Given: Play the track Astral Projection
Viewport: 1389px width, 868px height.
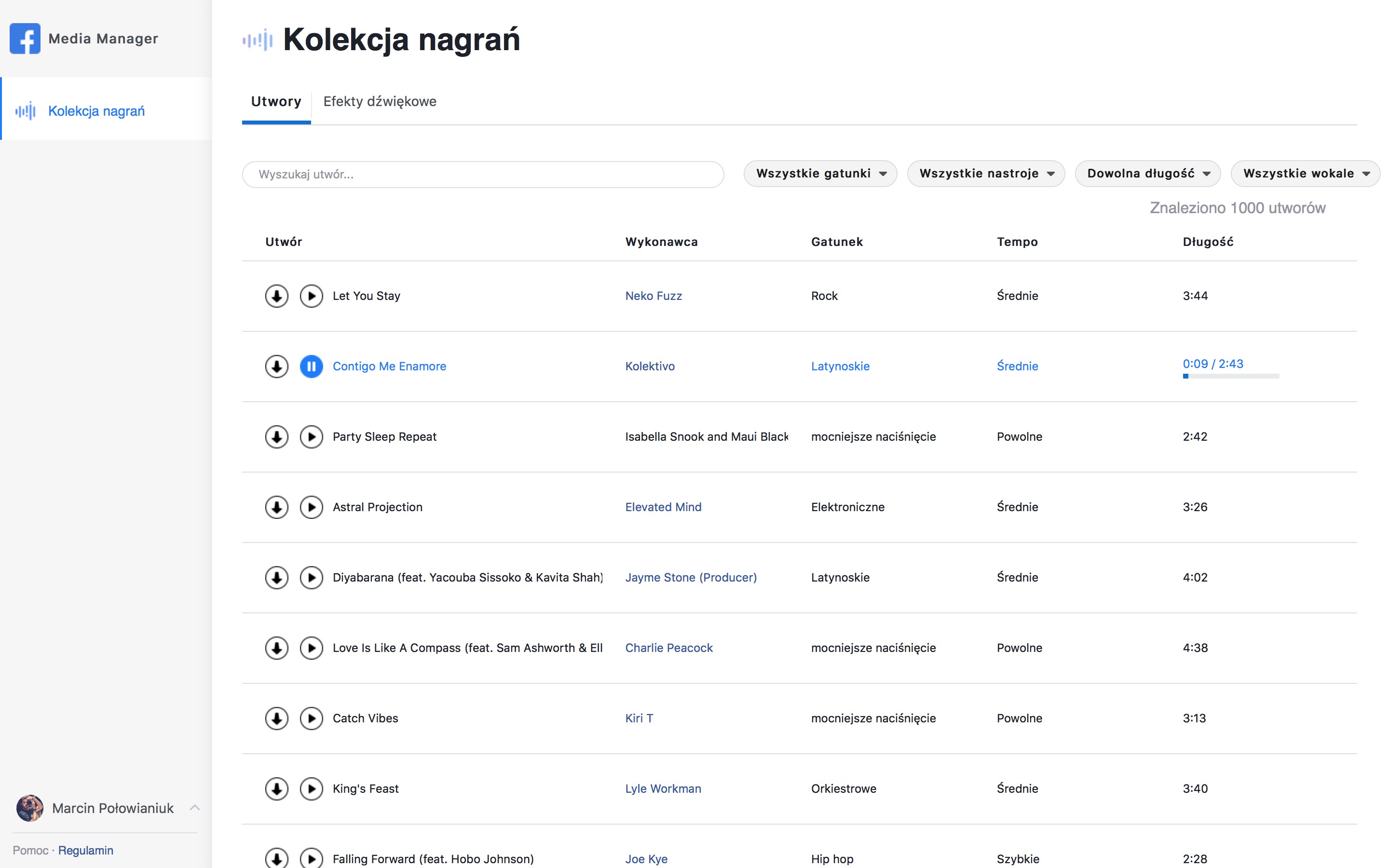Looking at the screenshot, I should point(312,507).
